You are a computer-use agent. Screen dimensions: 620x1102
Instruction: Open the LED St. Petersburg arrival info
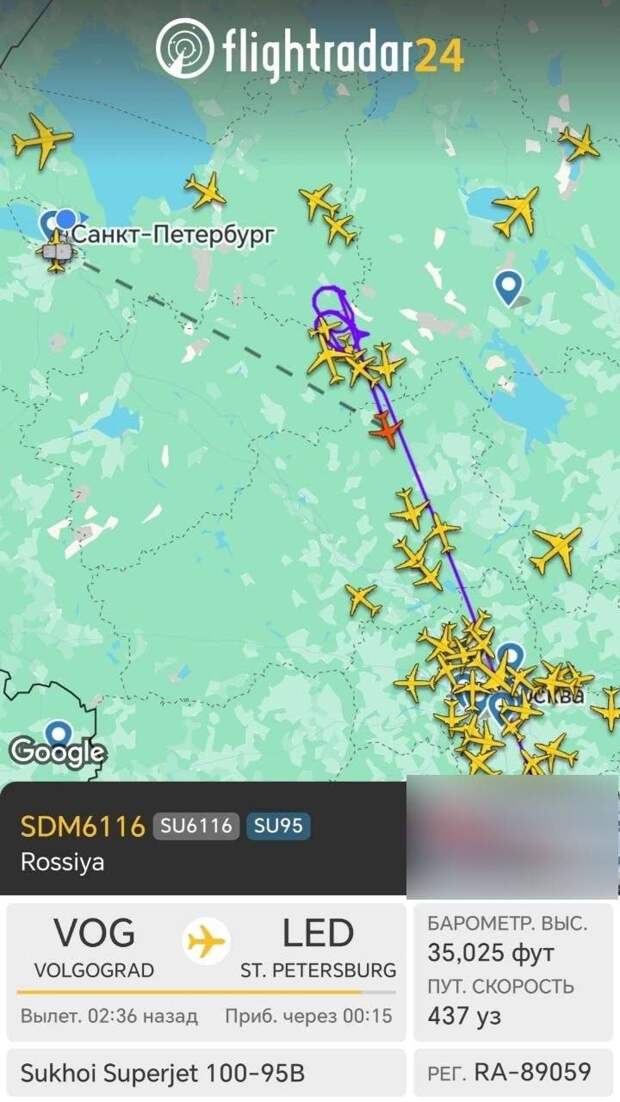pyautogui.click(x=318, y=947)
